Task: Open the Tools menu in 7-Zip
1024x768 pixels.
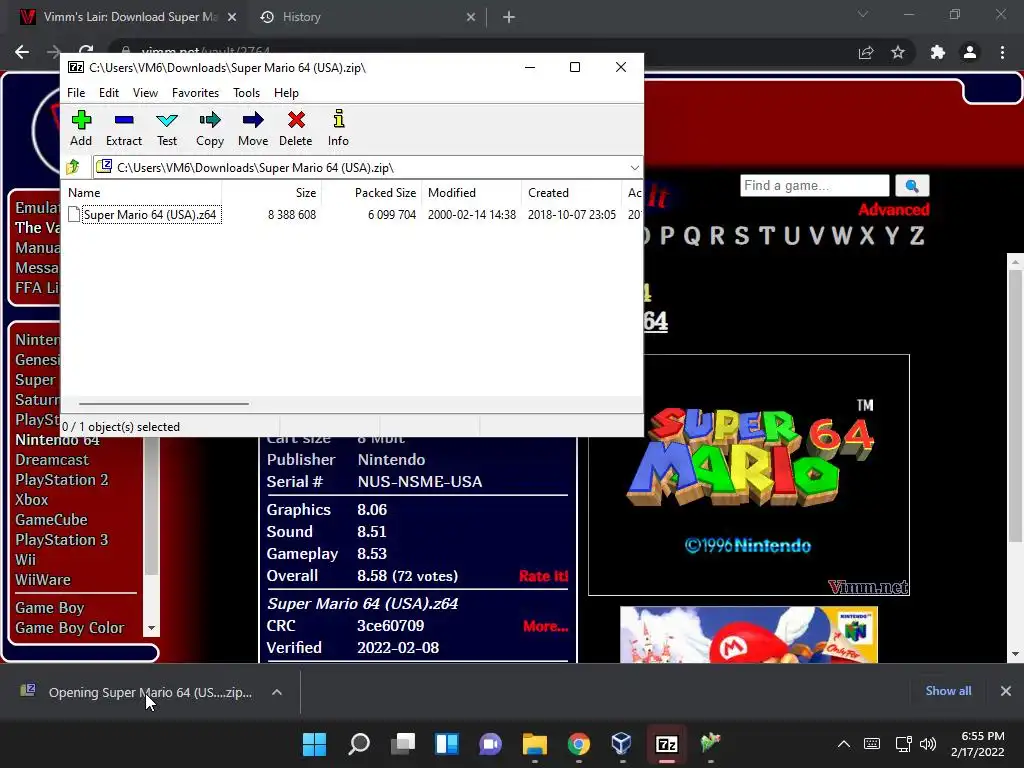Action: [x=246, y=93]
